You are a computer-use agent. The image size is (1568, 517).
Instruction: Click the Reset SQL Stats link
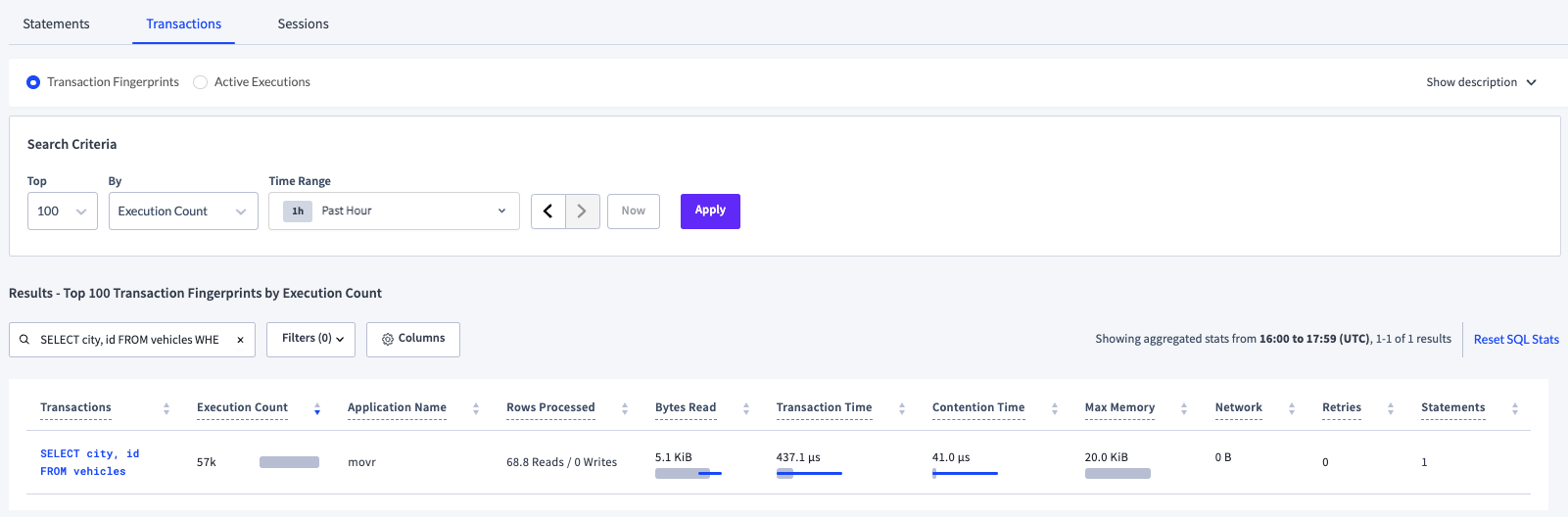click(1516, 340)
